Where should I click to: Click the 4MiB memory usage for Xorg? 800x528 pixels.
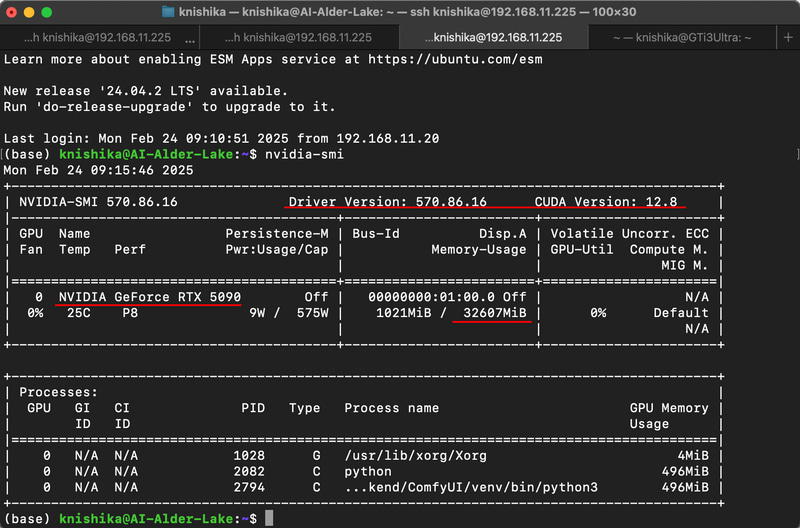(693, 455)
